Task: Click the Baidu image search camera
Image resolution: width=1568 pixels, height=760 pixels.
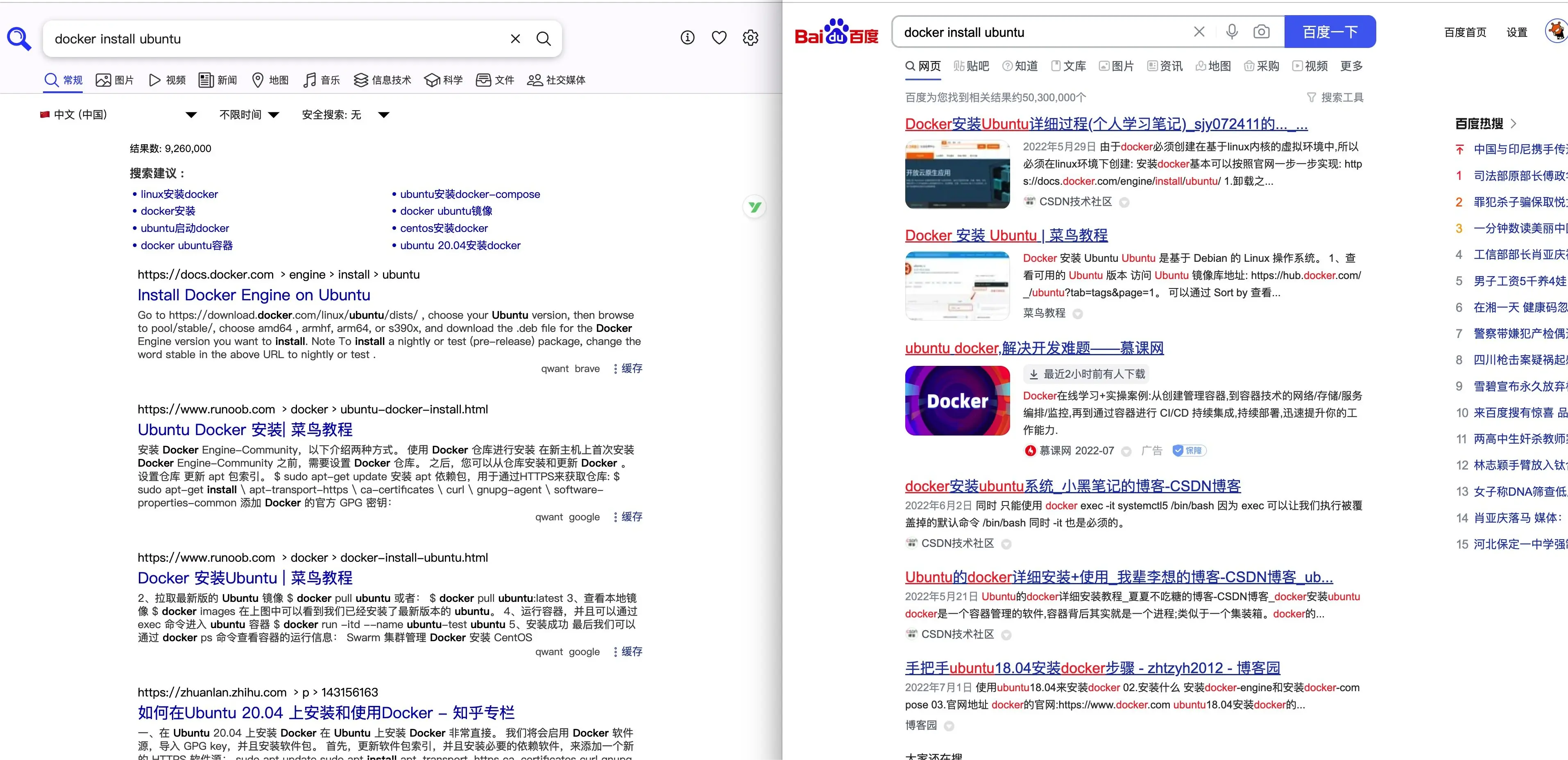Action: 1261,32
